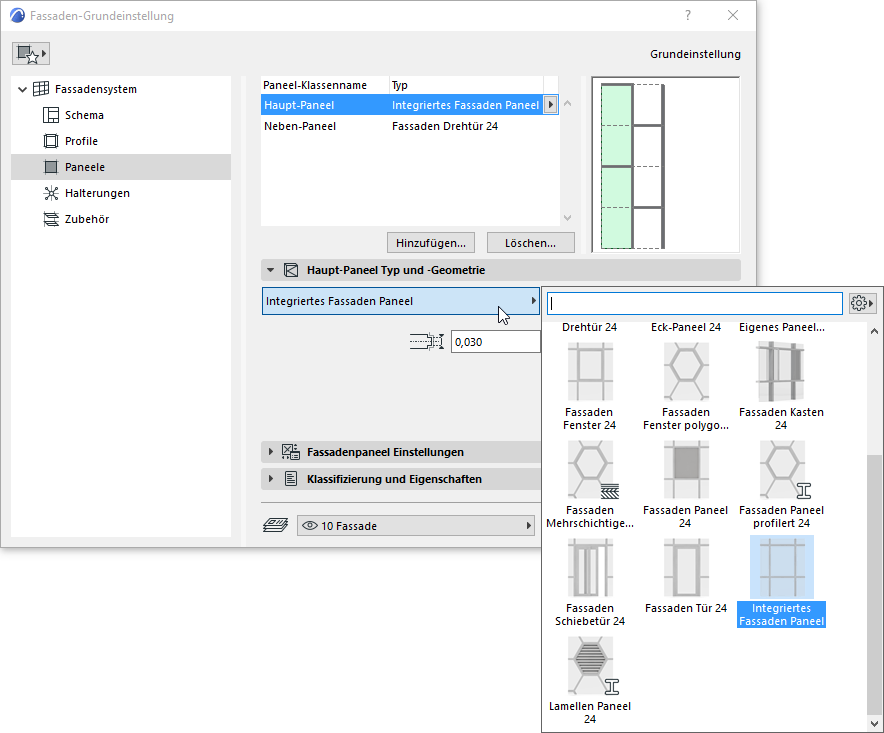This screenshot has height=733, width=884.
Task: Select Lamellen Paneel 24 thumbnail
Action: tap(592, 666)
